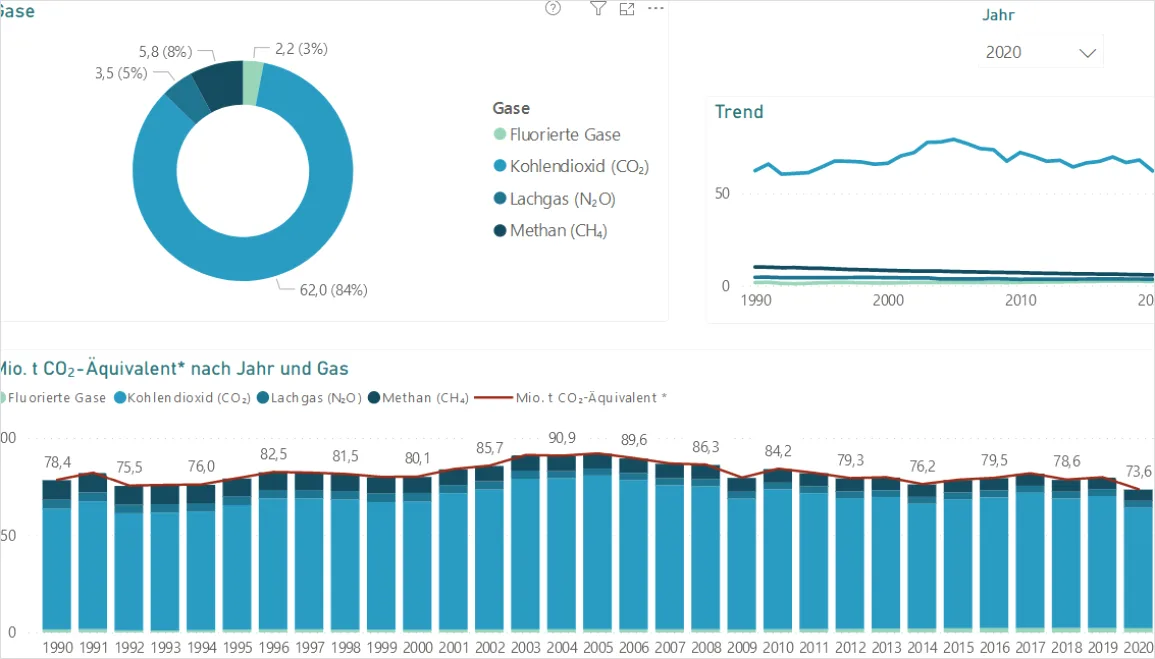Click the 3,5 (5%) data label

tap(121, 73)
